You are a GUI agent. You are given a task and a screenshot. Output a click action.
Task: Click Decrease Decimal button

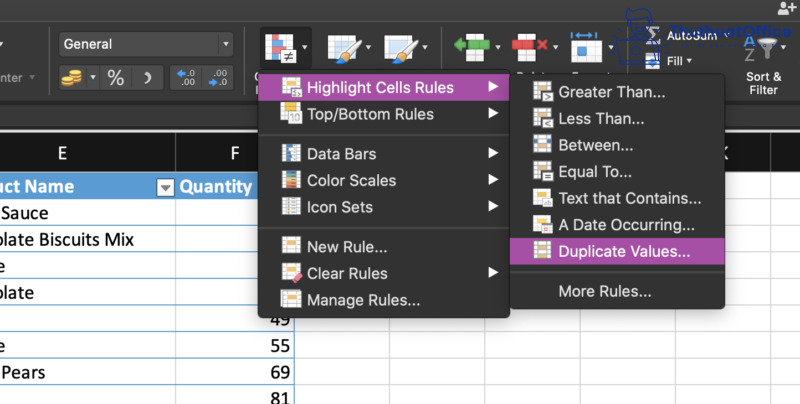(218, 78)
